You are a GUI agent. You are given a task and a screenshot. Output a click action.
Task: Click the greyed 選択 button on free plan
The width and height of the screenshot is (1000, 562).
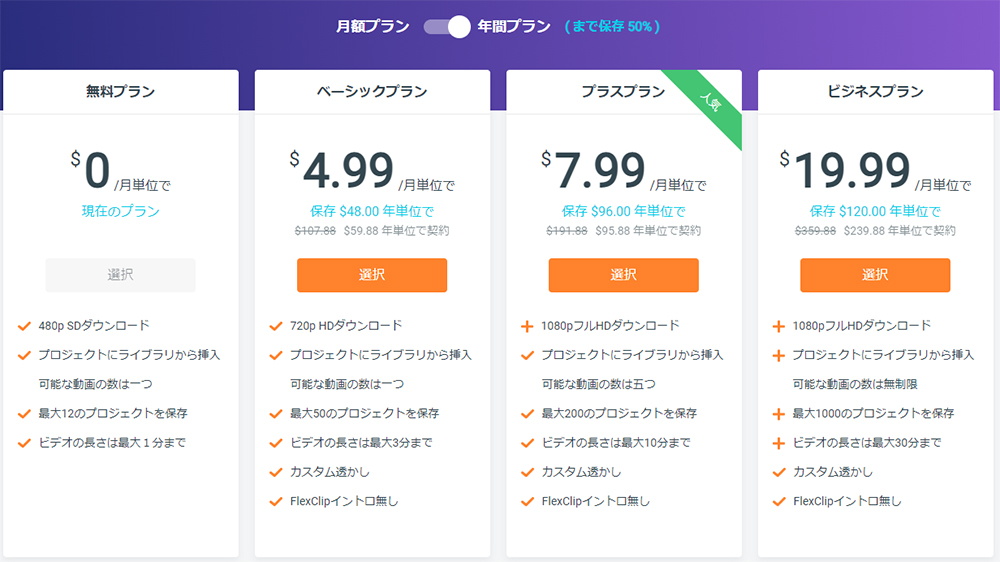tap(120, 275)
